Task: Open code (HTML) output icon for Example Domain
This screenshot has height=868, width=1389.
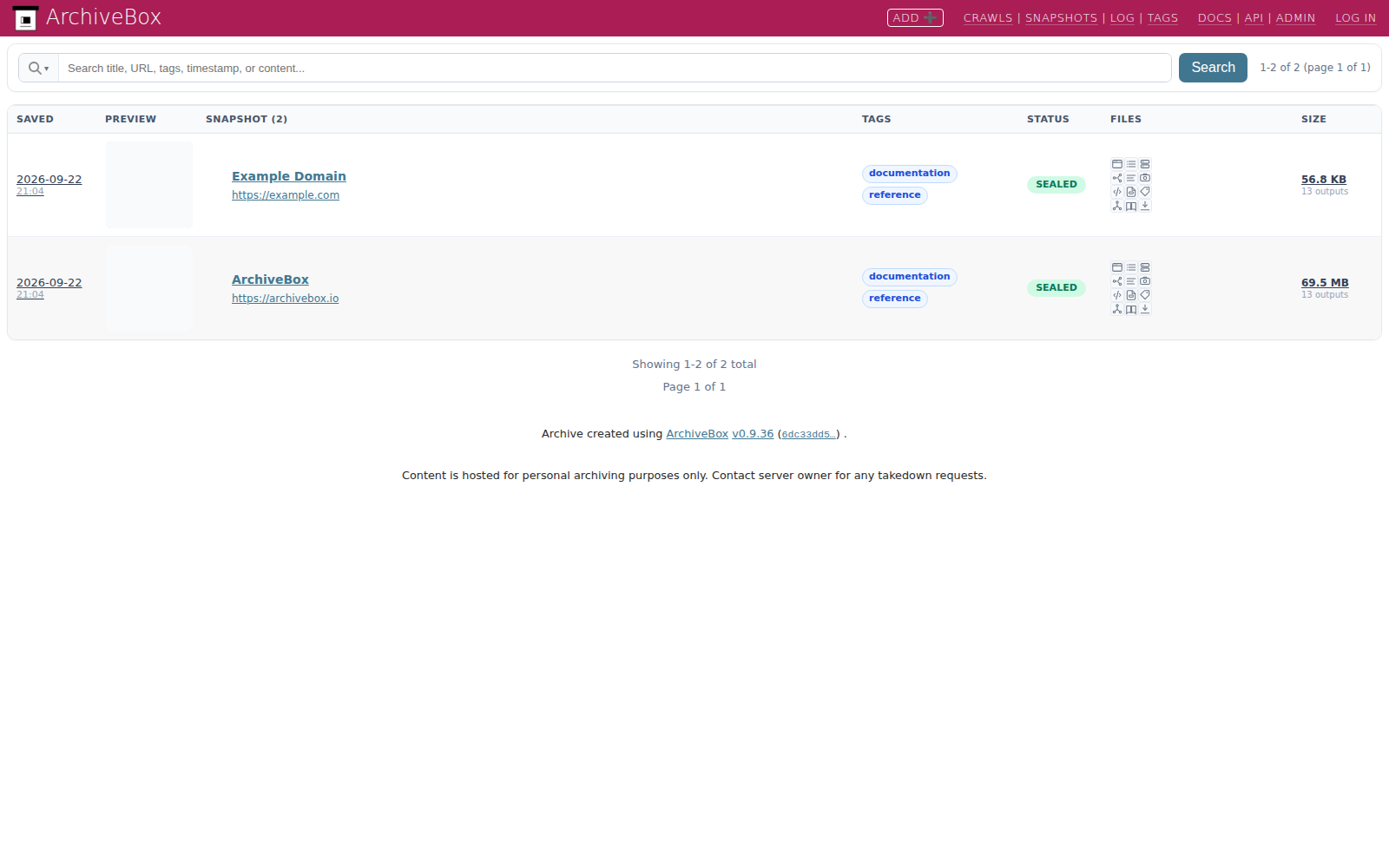Action: (1117, 192)
